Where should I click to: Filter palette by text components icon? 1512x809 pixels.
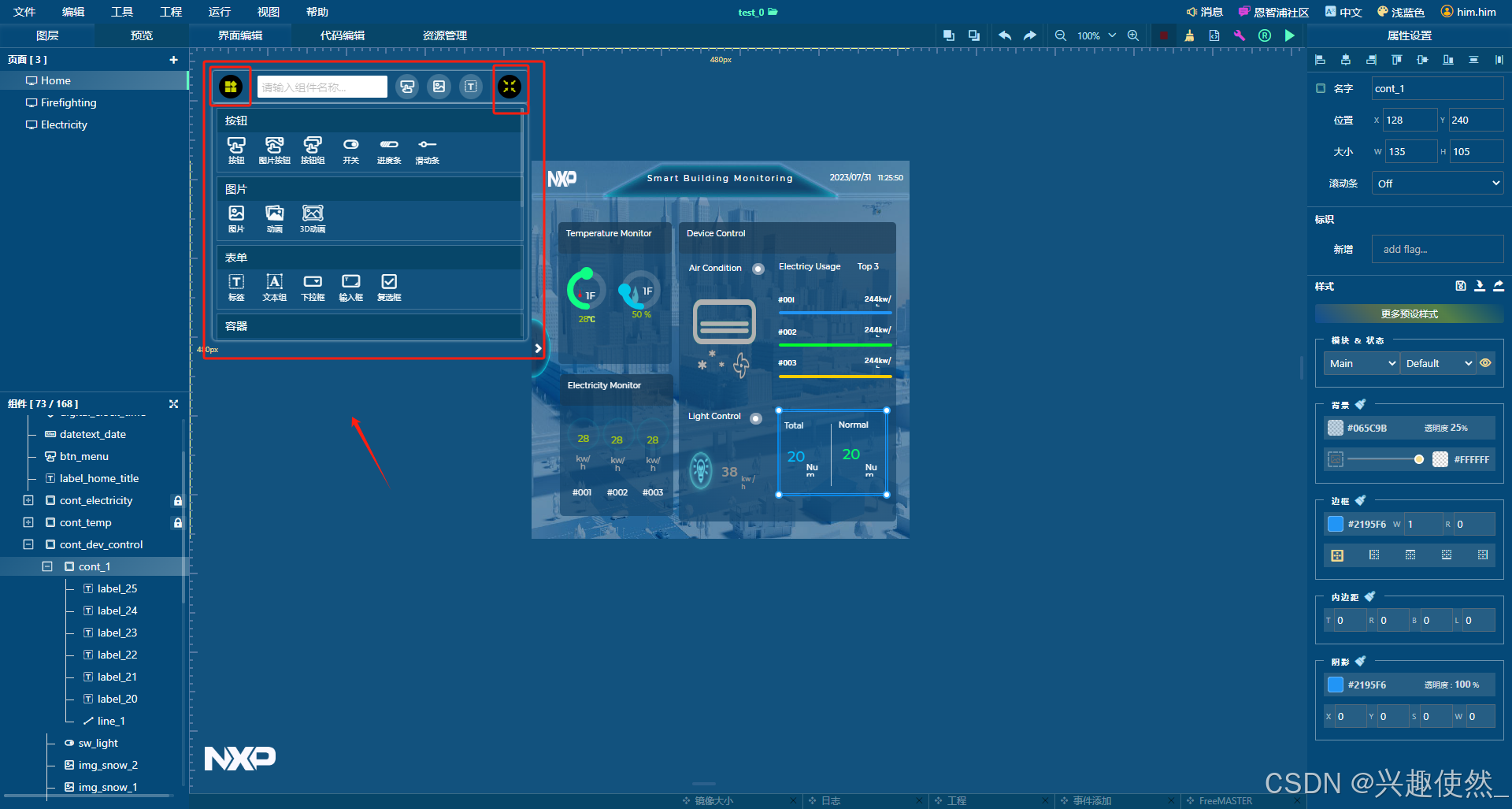pos(471,87)
